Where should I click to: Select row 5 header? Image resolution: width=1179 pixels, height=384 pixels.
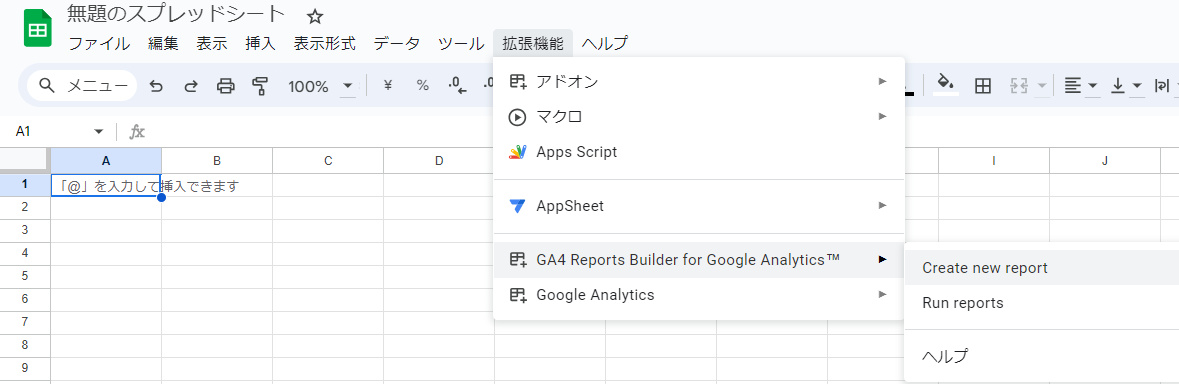point(25,277)
